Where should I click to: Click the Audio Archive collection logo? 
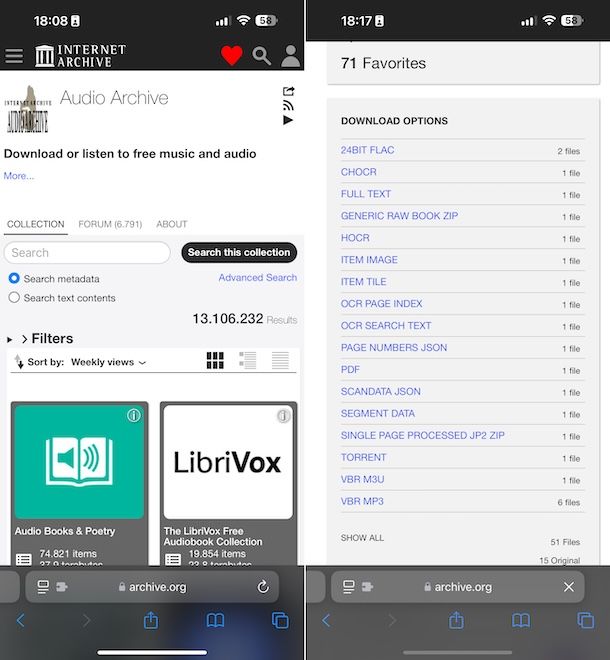click(x=28, y=109)
